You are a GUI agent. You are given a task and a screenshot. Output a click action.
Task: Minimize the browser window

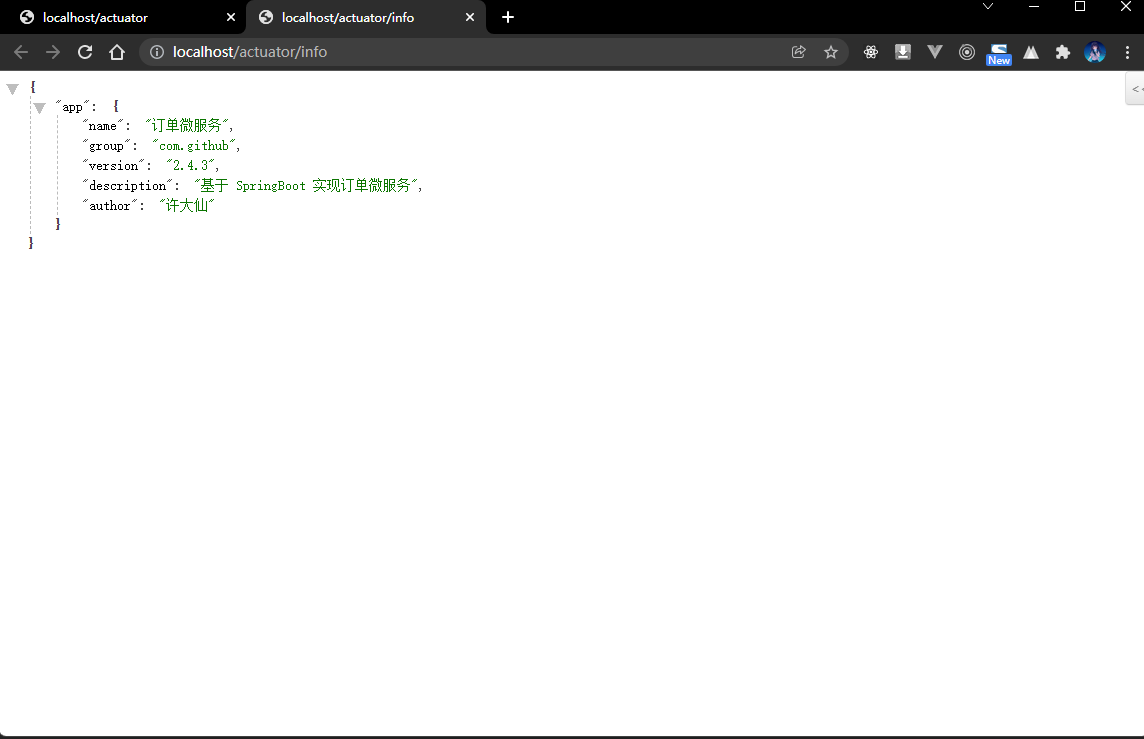[x=1034, y=7]
